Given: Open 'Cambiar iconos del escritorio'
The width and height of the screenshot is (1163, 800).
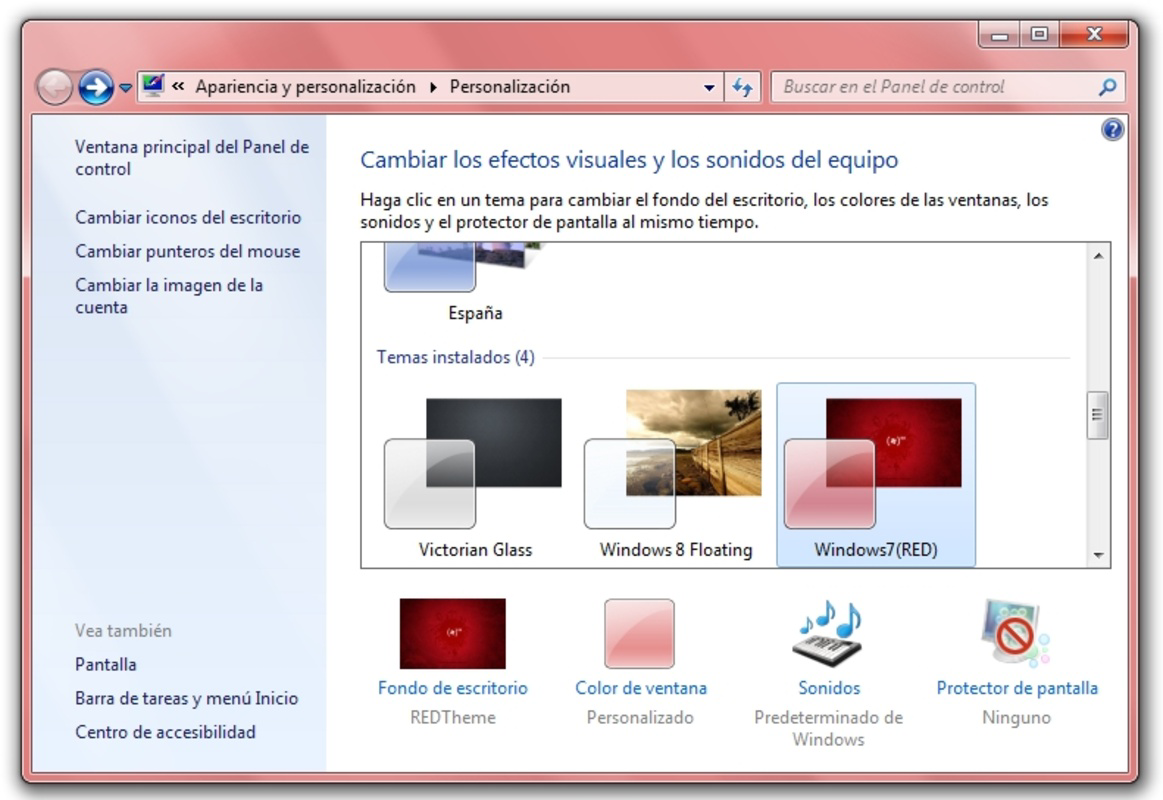Looking at the screenshot, I should tap(188, 217).
